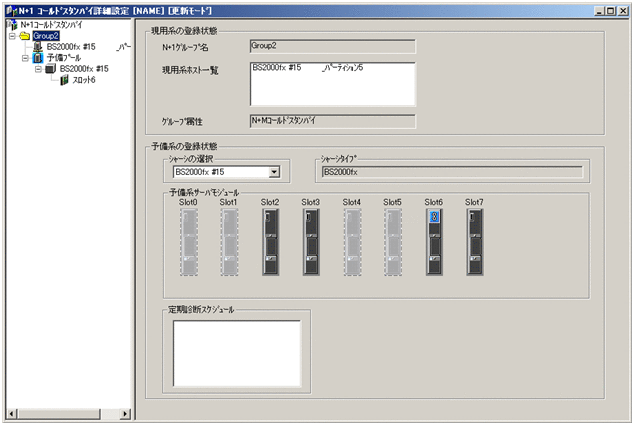Select the Slot5 server module icon

click(393, 242)
